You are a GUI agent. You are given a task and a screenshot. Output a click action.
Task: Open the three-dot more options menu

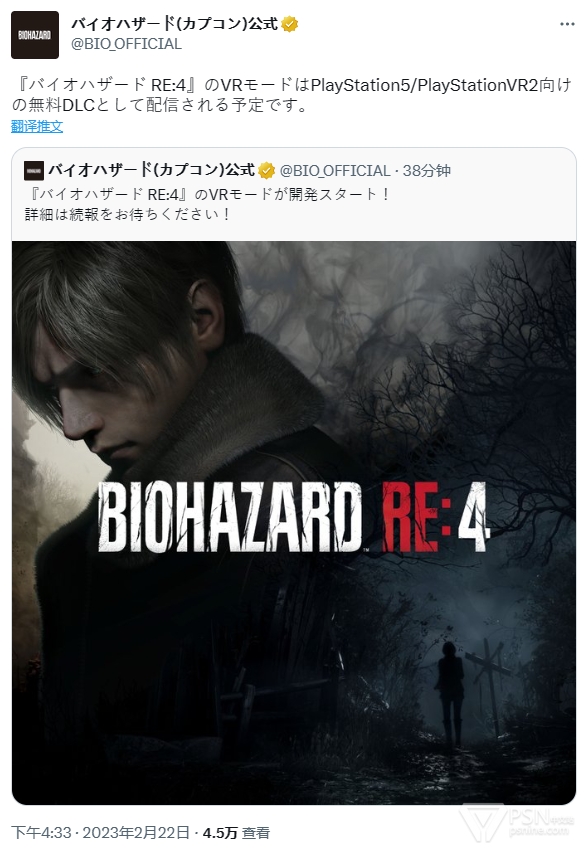tap(567, 24)
